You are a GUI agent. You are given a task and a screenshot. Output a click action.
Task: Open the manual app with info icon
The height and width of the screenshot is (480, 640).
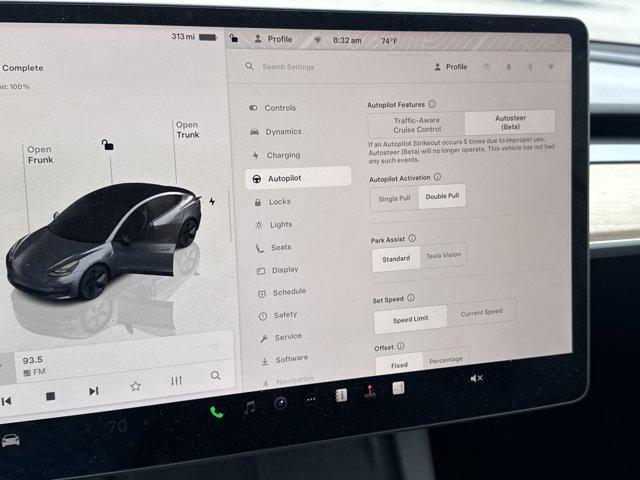341,395
